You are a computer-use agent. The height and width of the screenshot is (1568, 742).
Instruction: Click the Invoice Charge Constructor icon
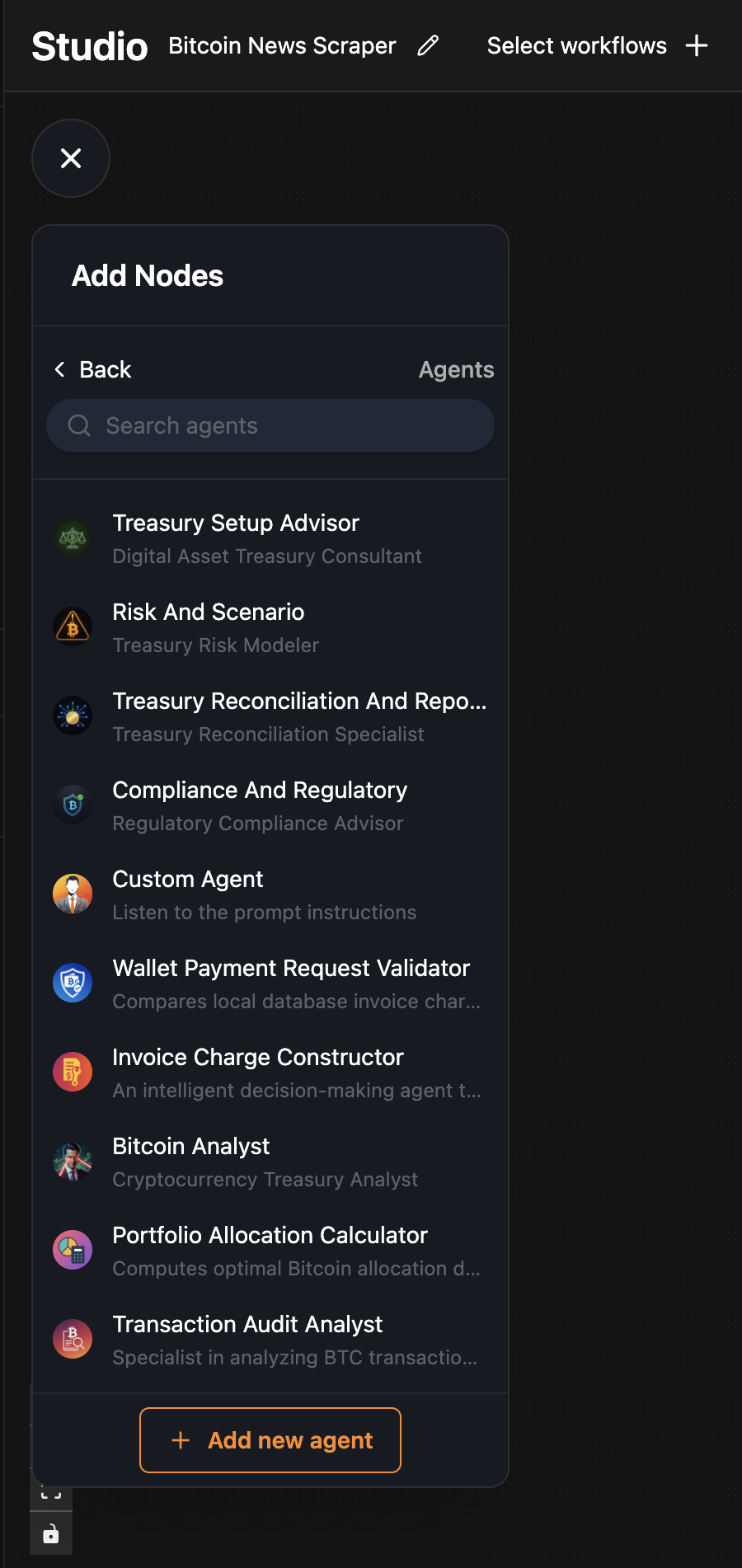point(73,1073)
